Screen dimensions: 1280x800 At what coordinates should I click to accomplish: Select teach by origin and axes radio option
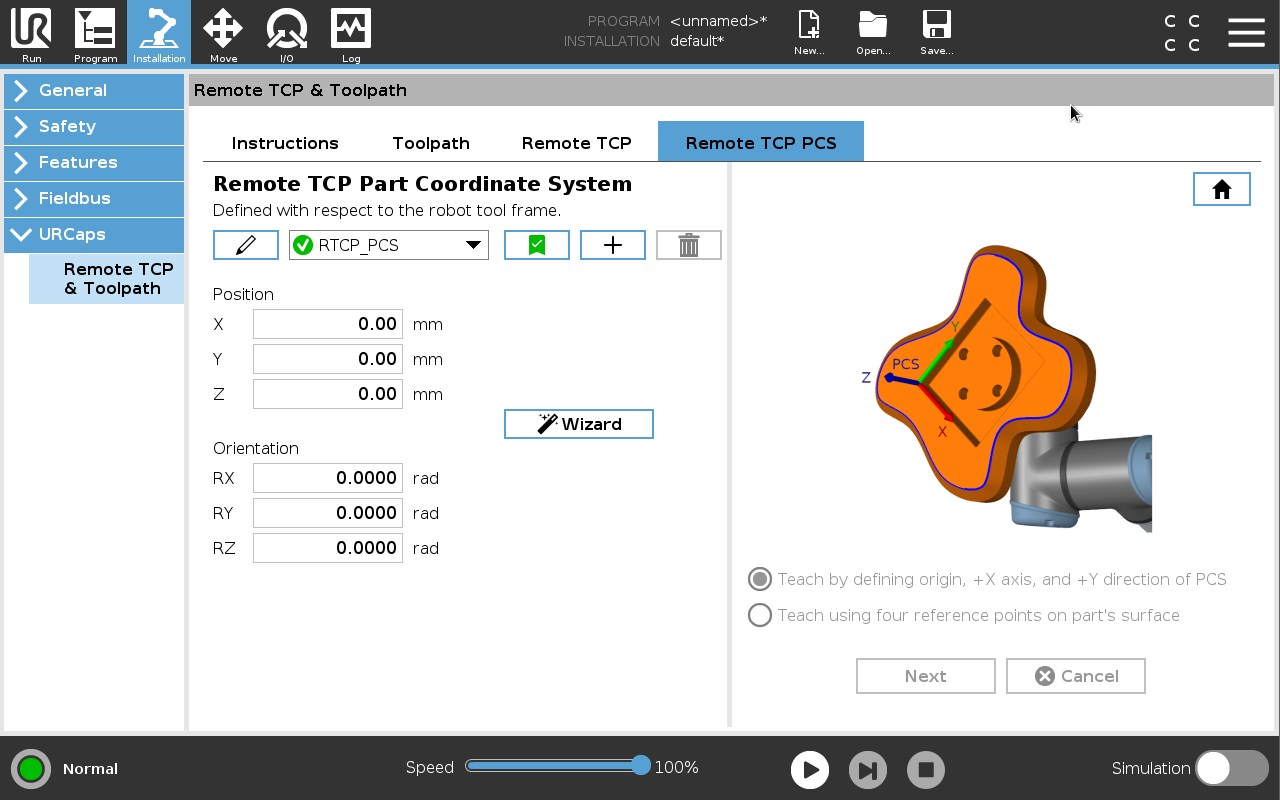[x=760, y=579]
